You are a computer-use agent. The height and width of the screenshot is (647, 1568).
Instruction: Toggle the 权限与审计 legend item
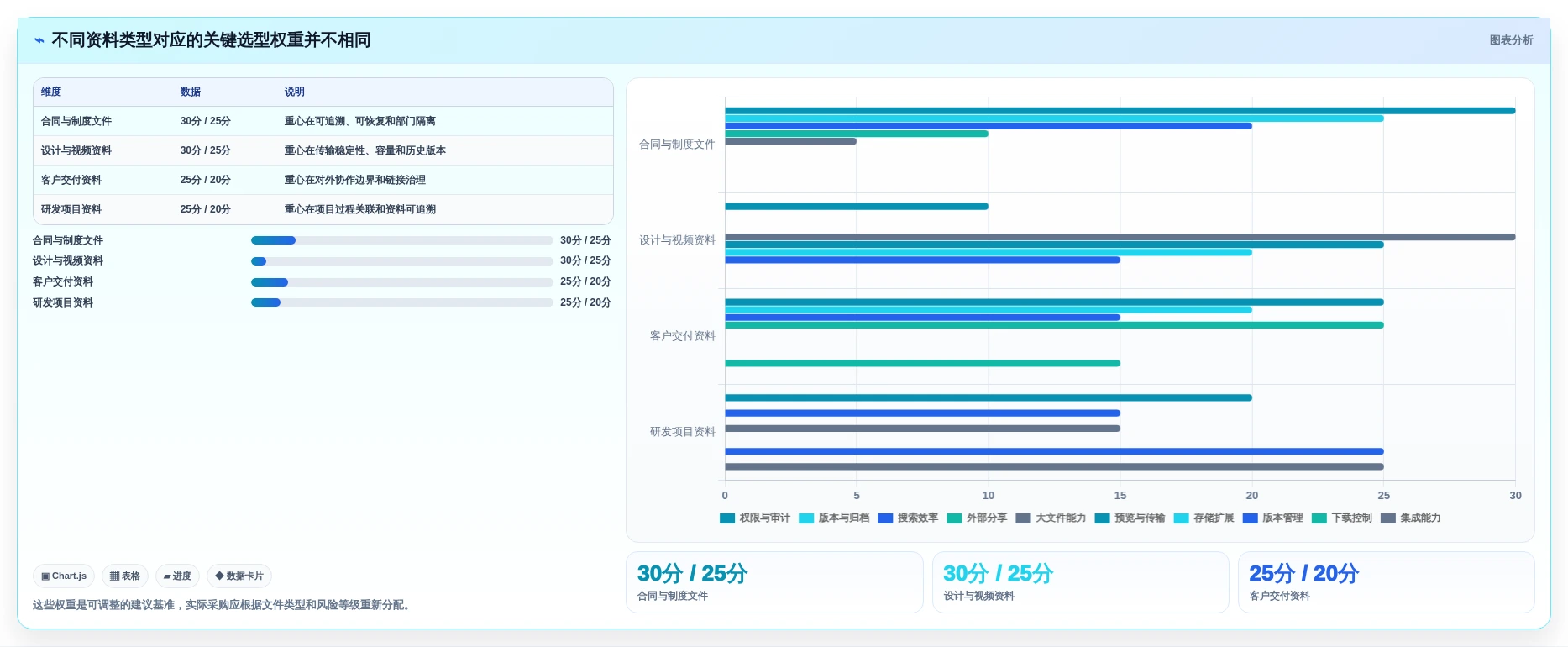tap(754, 518)
